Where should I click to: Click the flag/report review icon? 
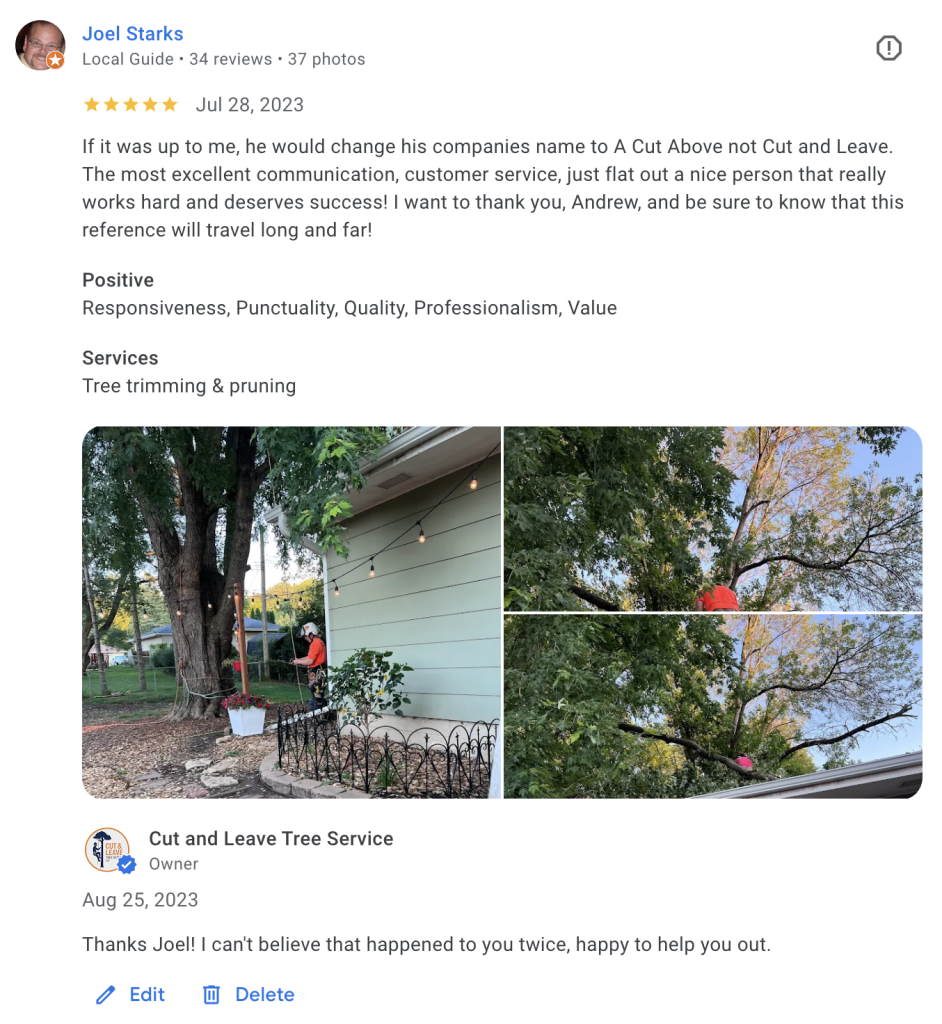888,48
